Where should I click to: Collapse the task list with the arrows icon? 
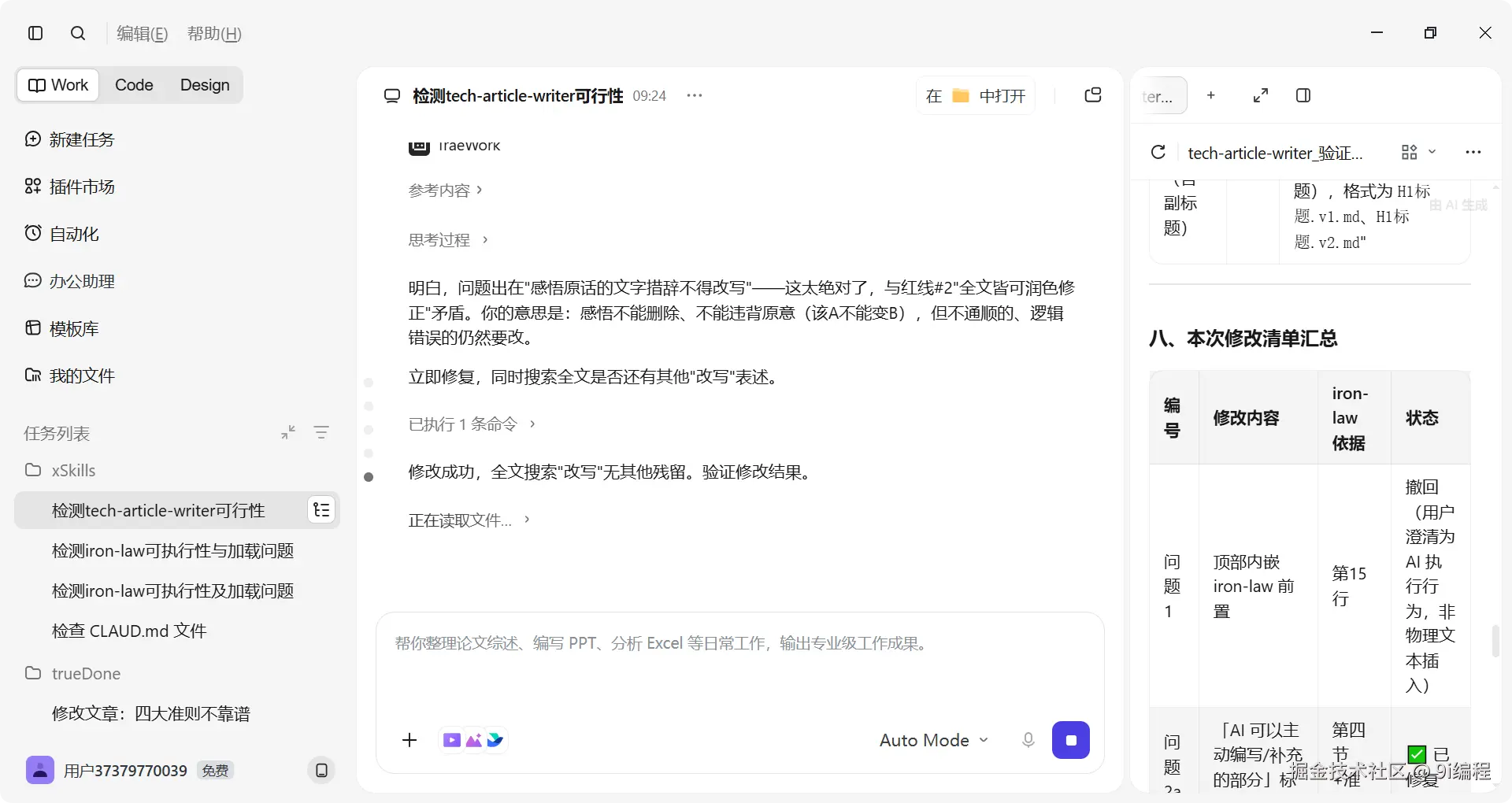[288, 432]
